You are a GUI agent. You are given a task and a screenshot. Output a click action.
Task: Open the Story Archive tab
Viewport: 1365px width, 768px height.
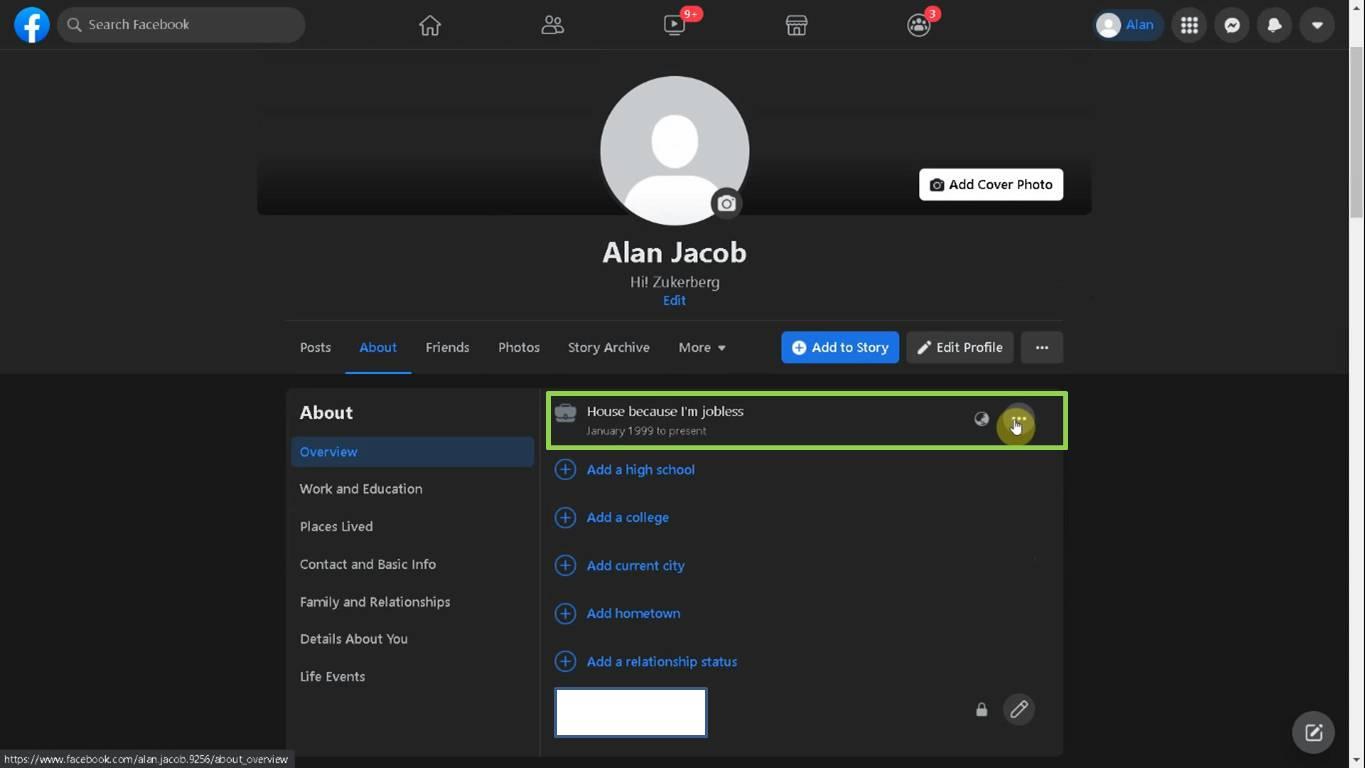coord(609,347)
